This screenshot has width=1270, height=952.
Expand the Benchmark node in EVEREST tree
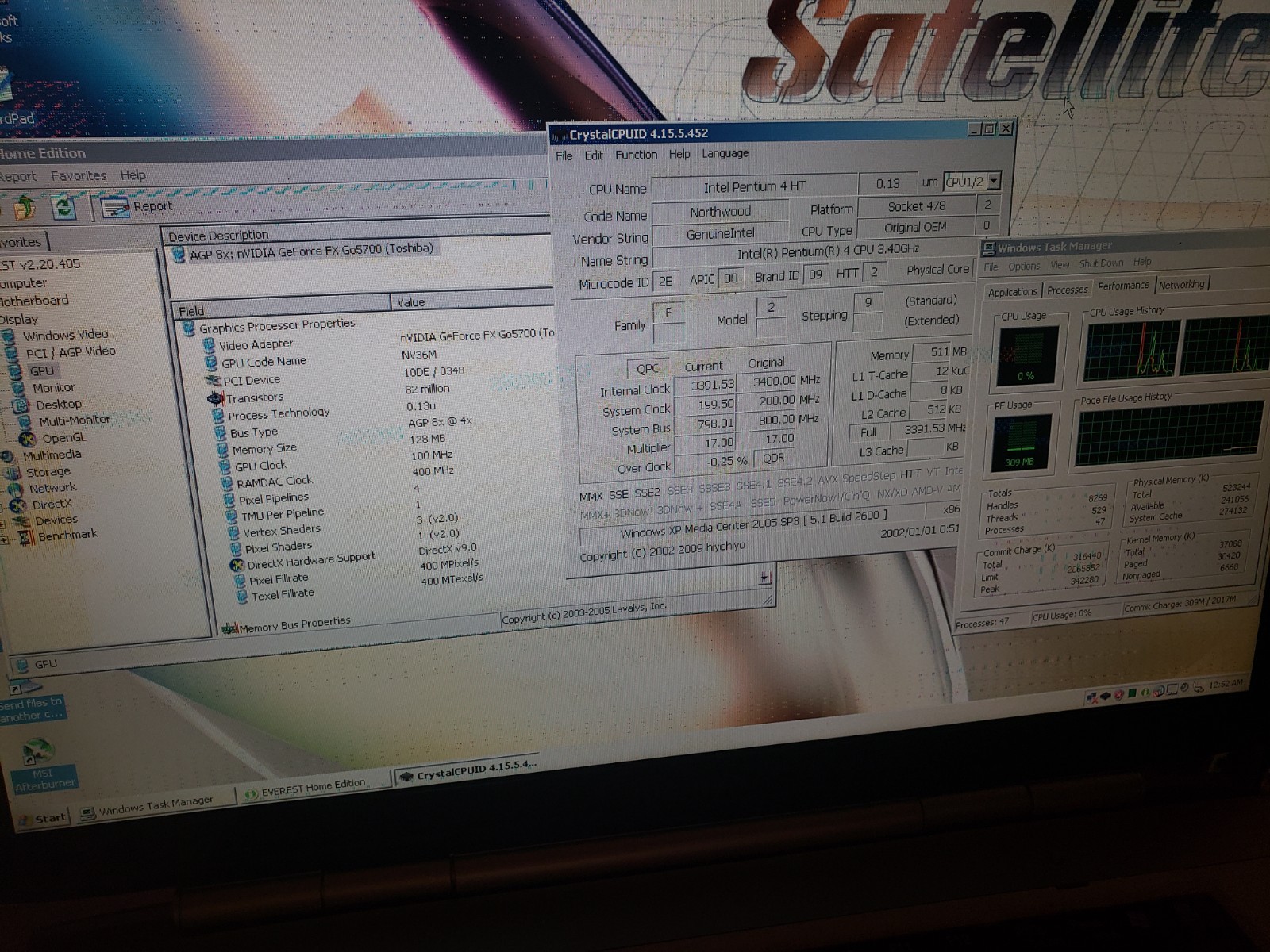click(4, 539)
